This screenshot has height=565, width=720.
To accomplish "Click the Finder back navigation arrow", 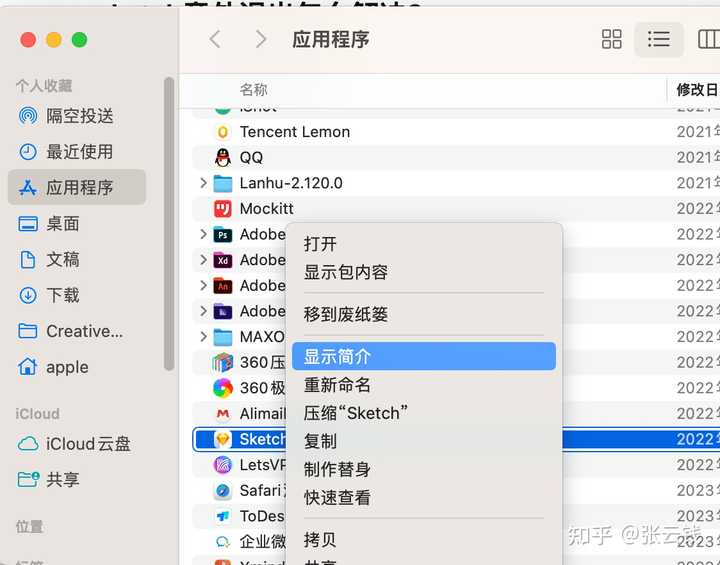I will click(215, 40).
